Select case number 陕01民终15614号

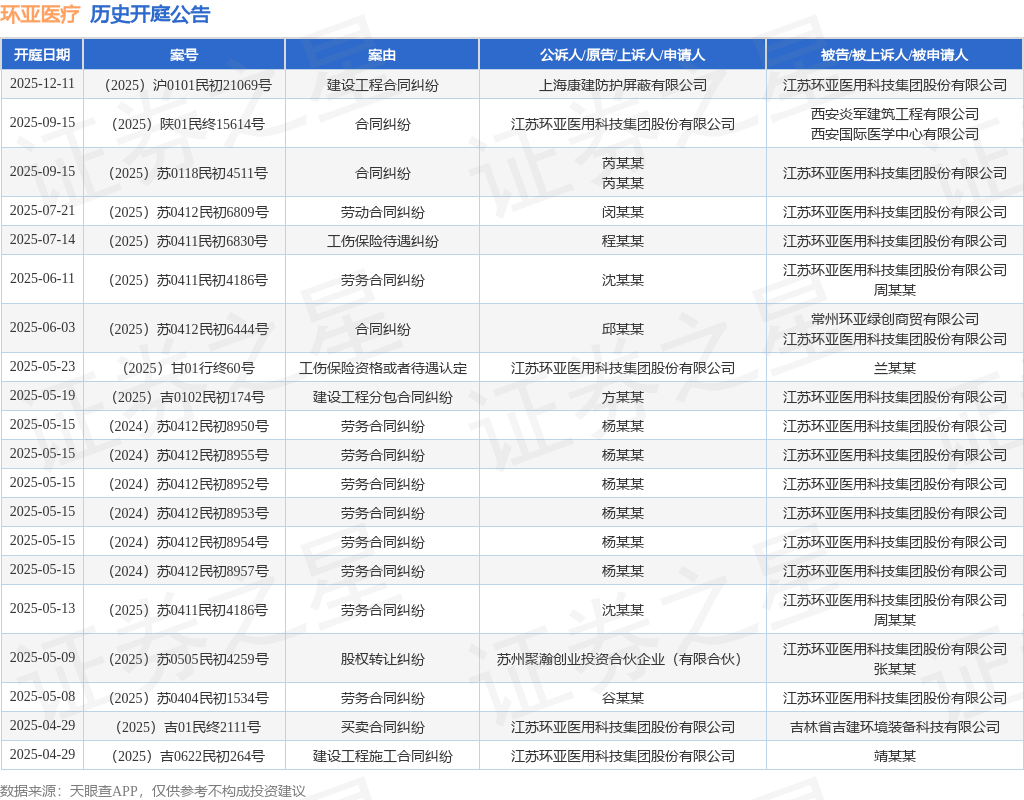coord(187,124)
